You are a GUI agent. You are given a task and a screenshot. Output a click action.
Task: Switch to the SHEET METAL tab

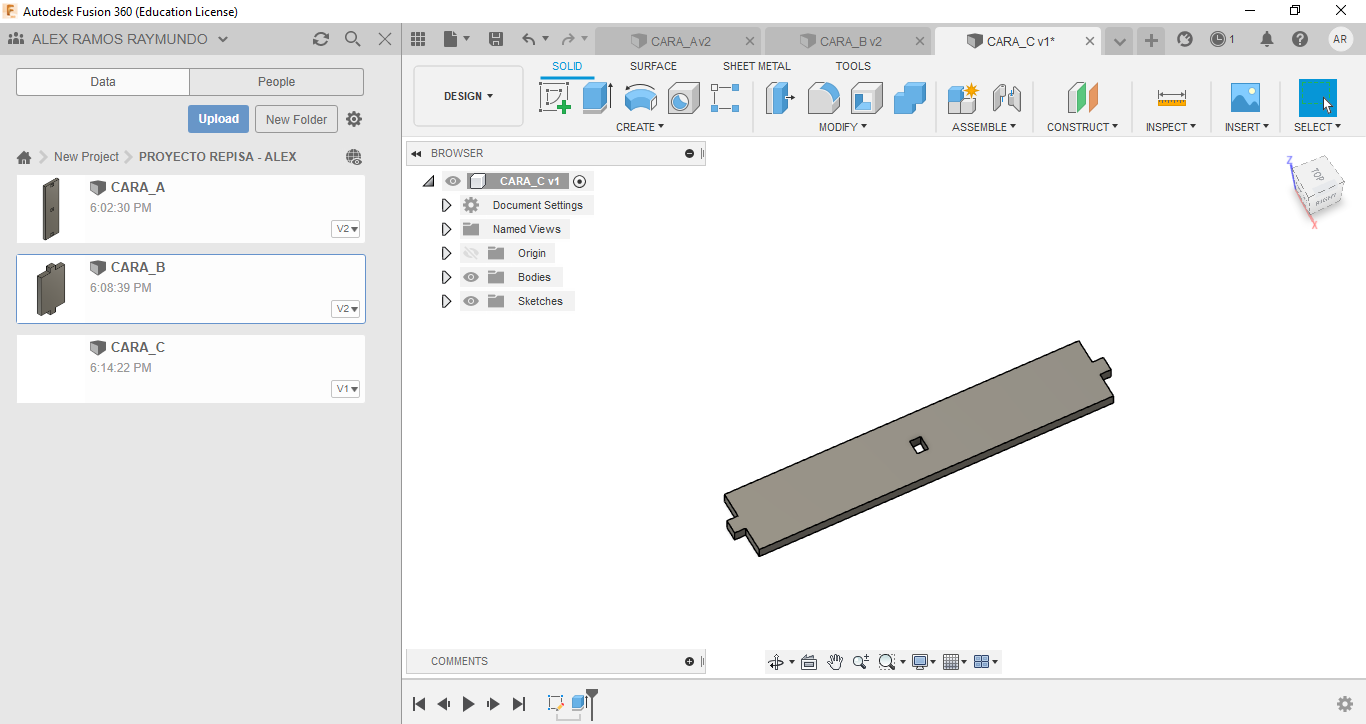pos(756,66)
